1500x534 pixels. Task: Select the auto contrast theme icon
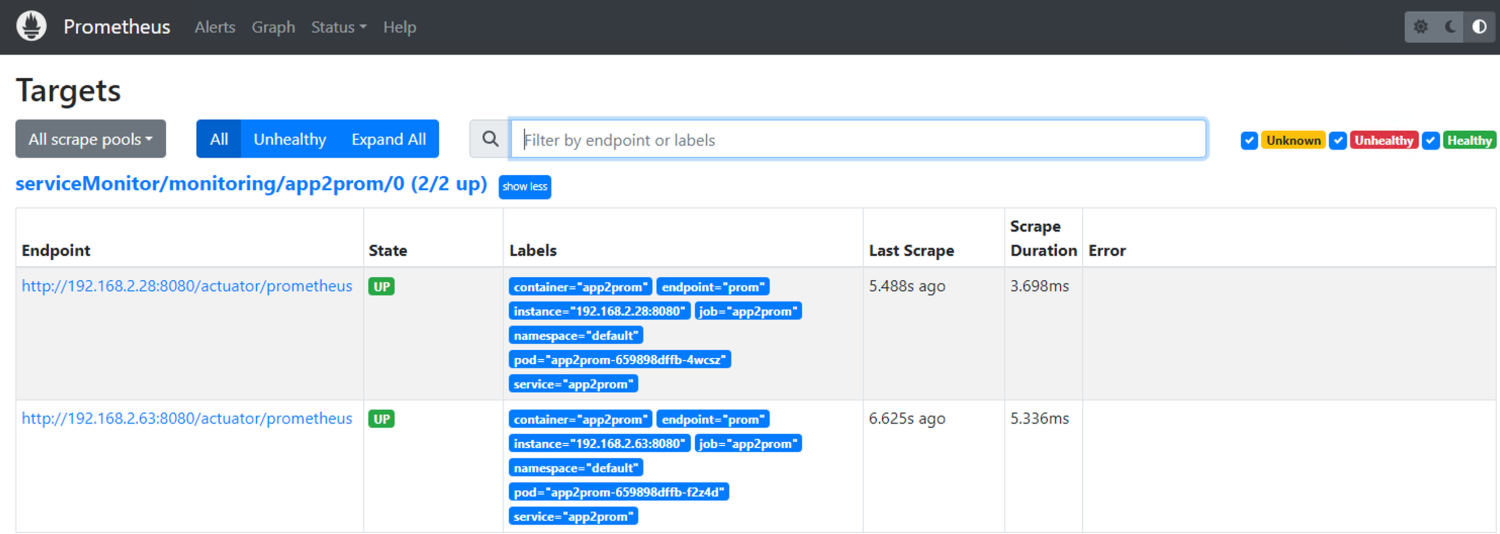[1480, 27]
